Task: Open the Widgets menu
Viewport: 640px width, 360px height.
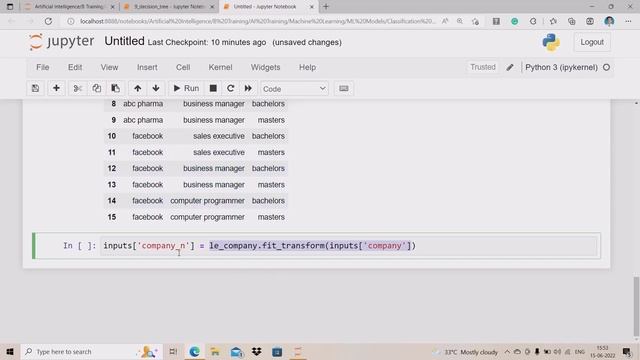Action: (265, 67)
